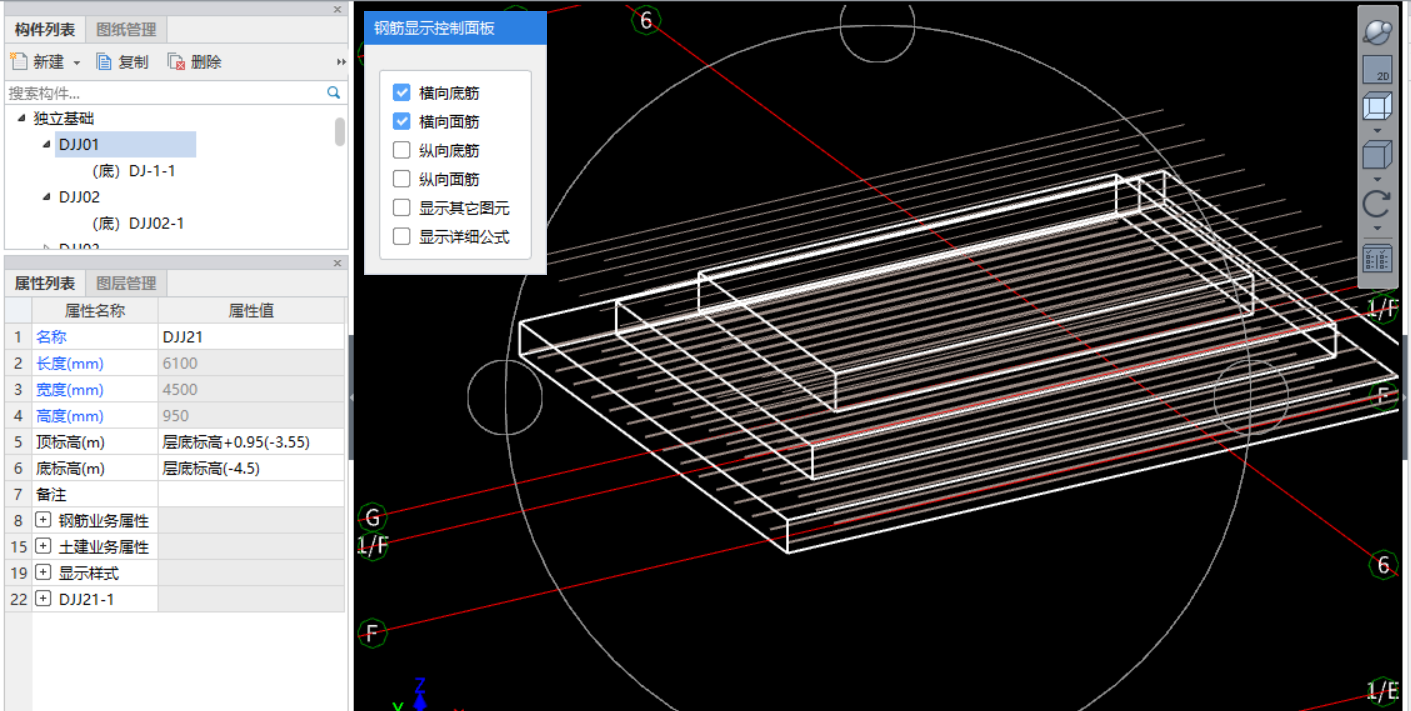Click the 属性名称 column header
The image size is (1411, 711).
pyautogui.click(x=95, y=311)
